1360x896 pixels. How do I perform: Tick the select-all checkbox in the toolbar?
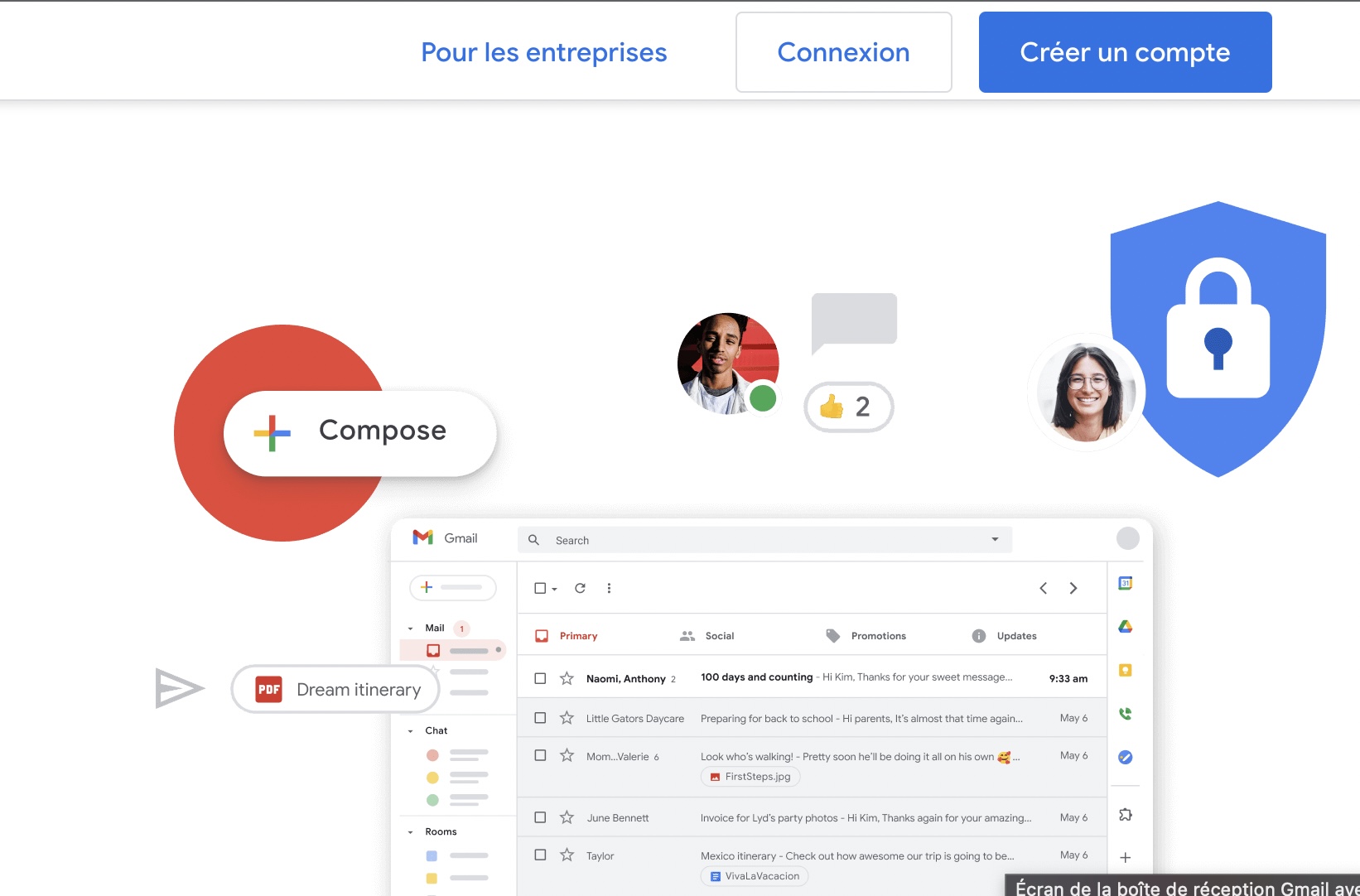(x=540, y=588)
